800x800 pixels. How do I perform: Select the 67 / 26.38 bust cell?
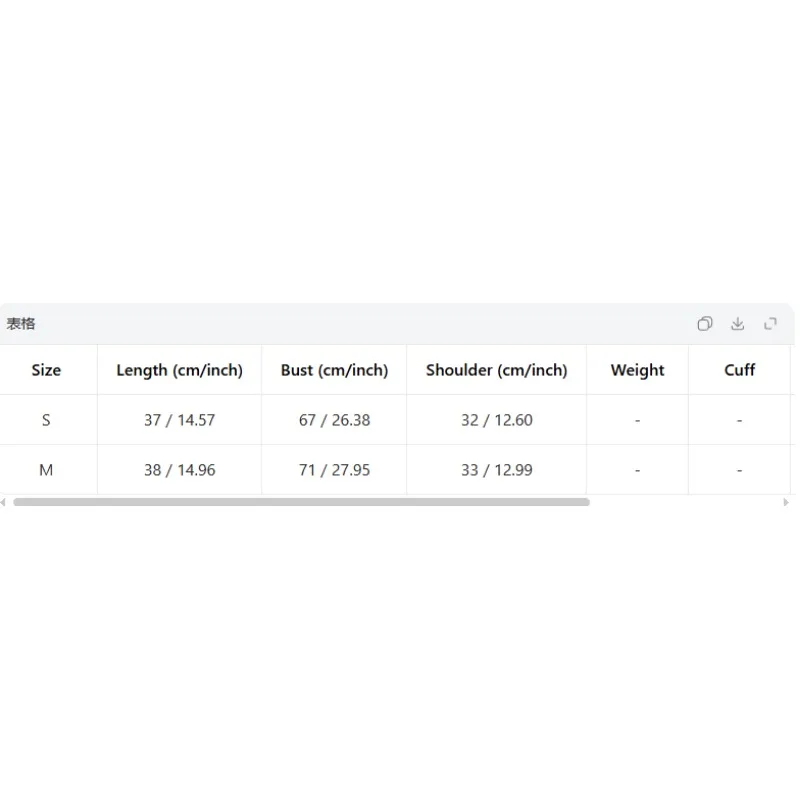point(334,420)
